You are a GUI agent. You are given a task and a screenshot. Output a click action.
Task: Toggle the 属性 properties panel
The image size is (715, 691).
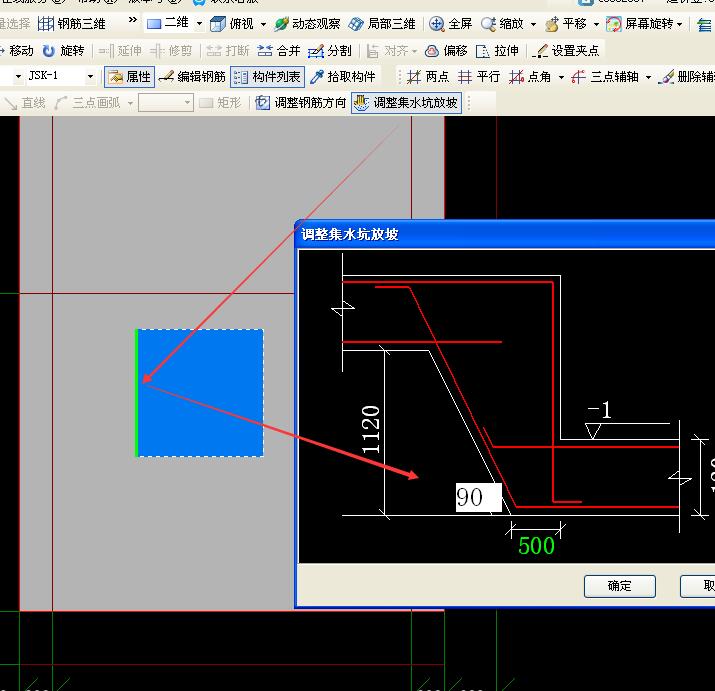130,77
